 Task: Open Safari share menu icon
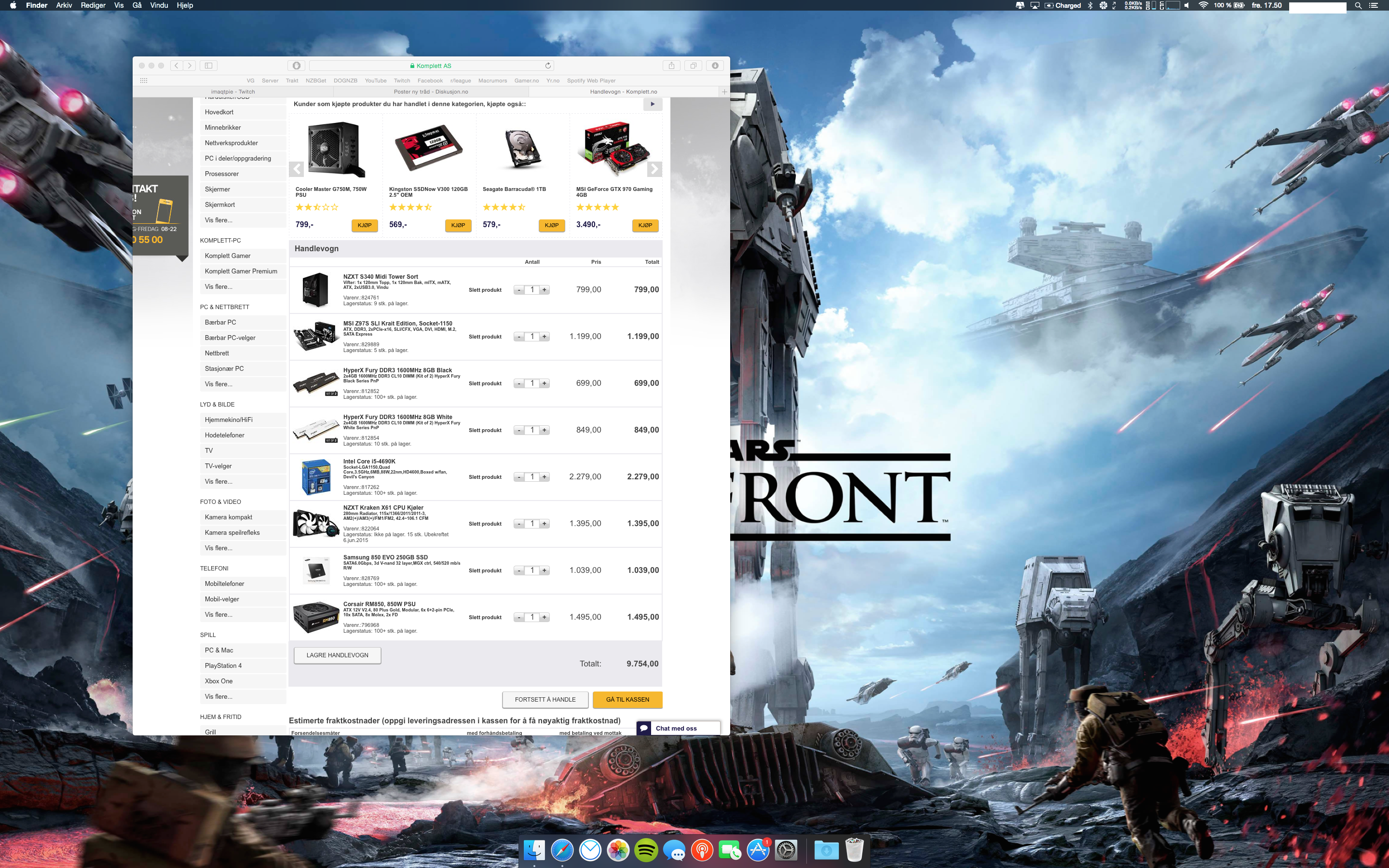click(x=671, y=66)
